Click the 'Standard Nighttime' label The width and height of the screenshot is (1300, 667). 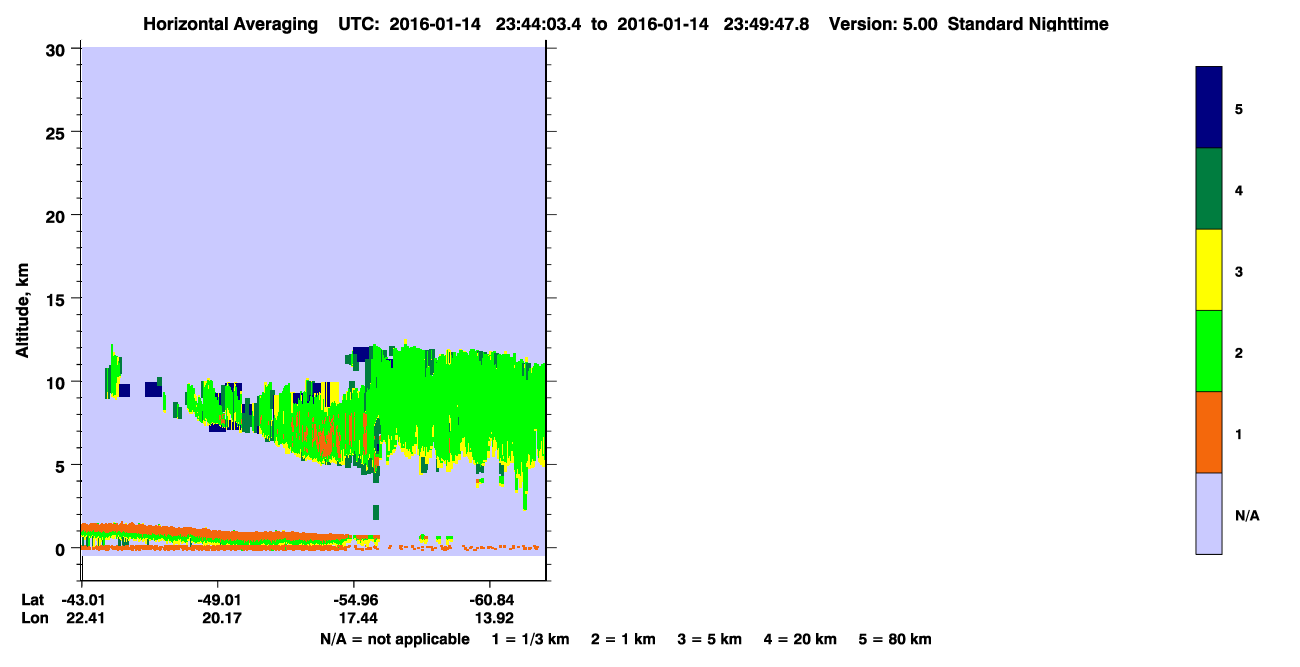tap(1028, 24)
